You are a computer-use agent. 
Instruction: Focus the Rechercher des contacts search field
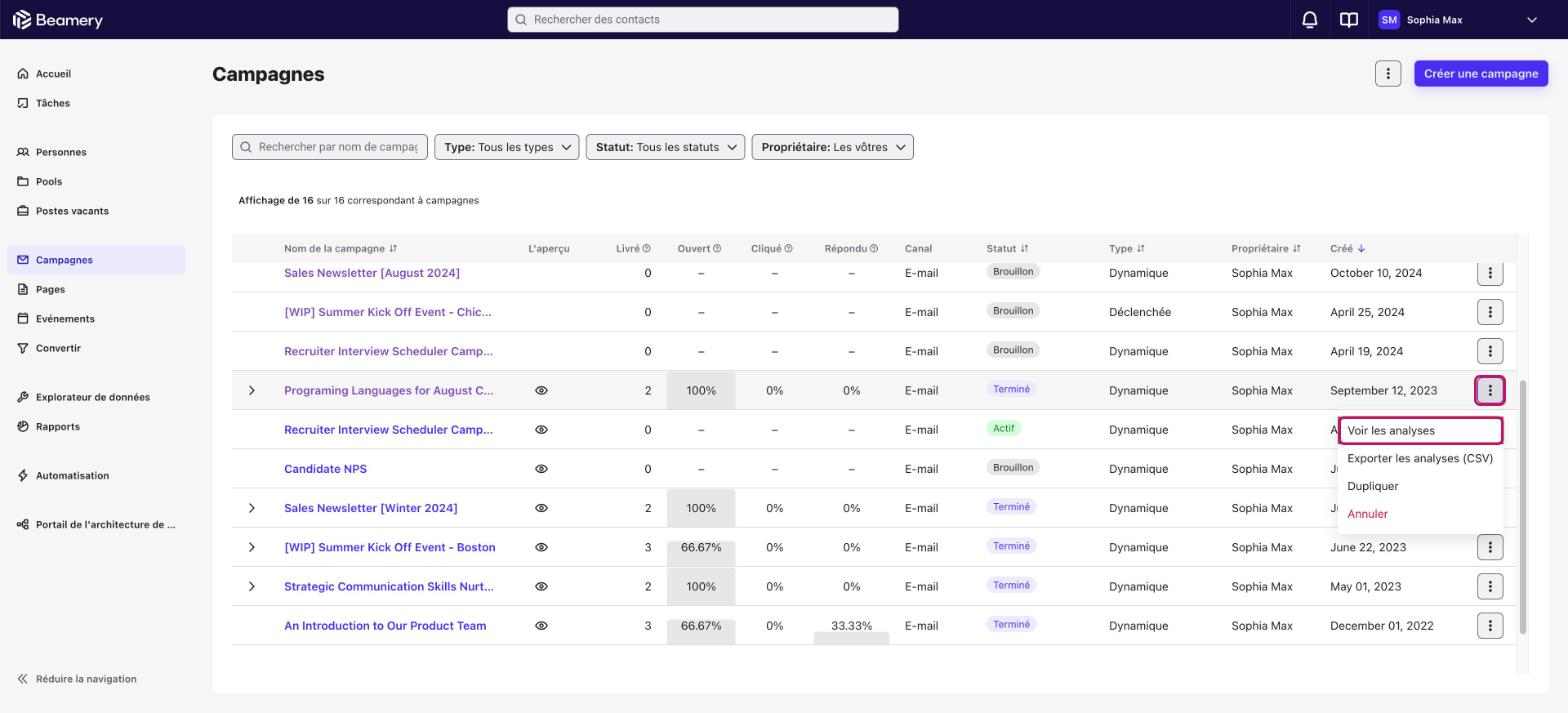pyautogui.click(x=703, y=20)
